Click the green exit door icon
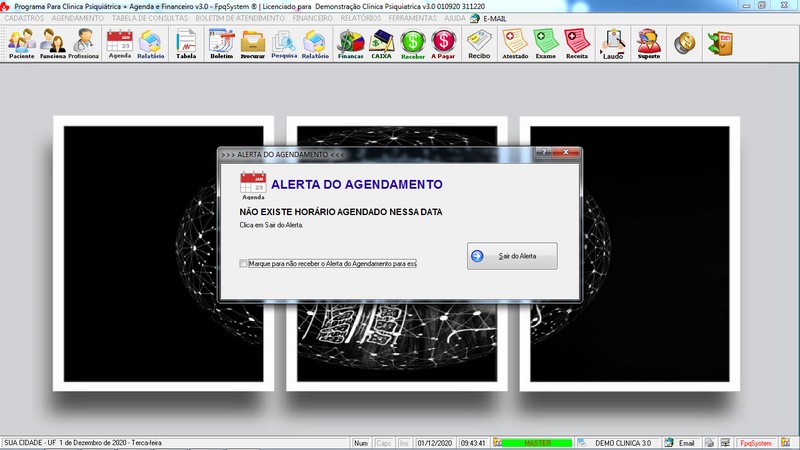The width and height of the screenshot is (800, 450). tap(720, 43)
